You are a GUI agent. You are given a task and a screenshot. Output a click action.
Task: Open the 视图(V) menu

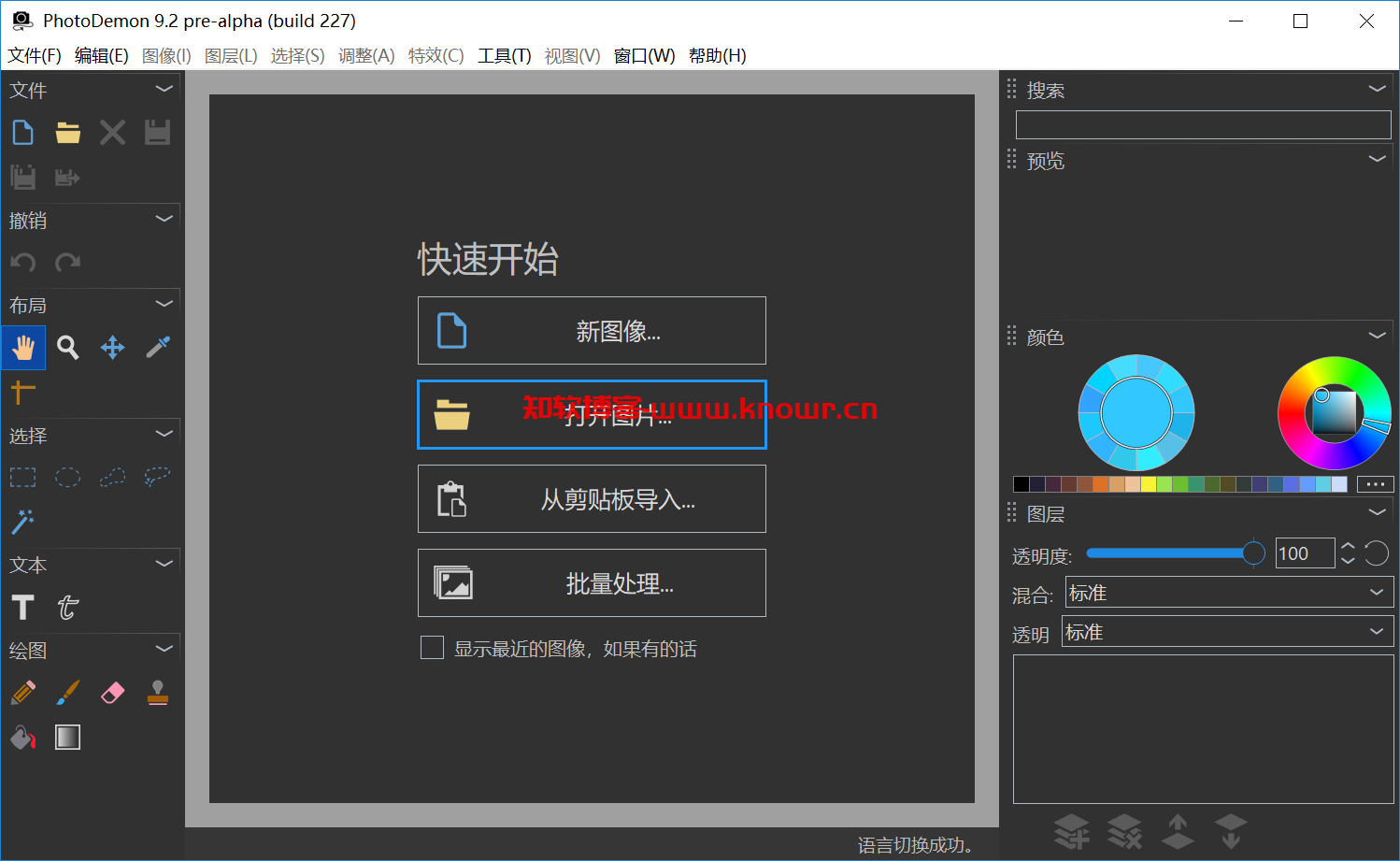coord(573,56)
